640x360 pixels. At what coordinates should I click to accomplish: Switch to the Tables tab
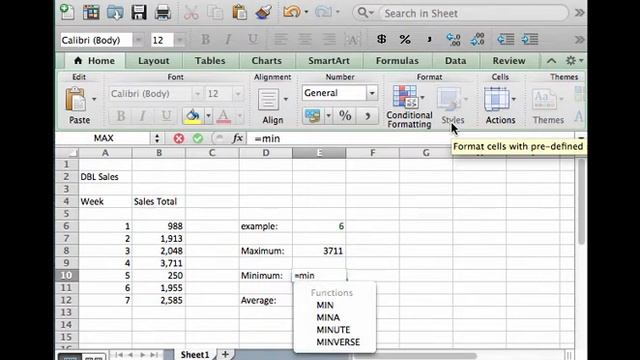pos(210,61)
